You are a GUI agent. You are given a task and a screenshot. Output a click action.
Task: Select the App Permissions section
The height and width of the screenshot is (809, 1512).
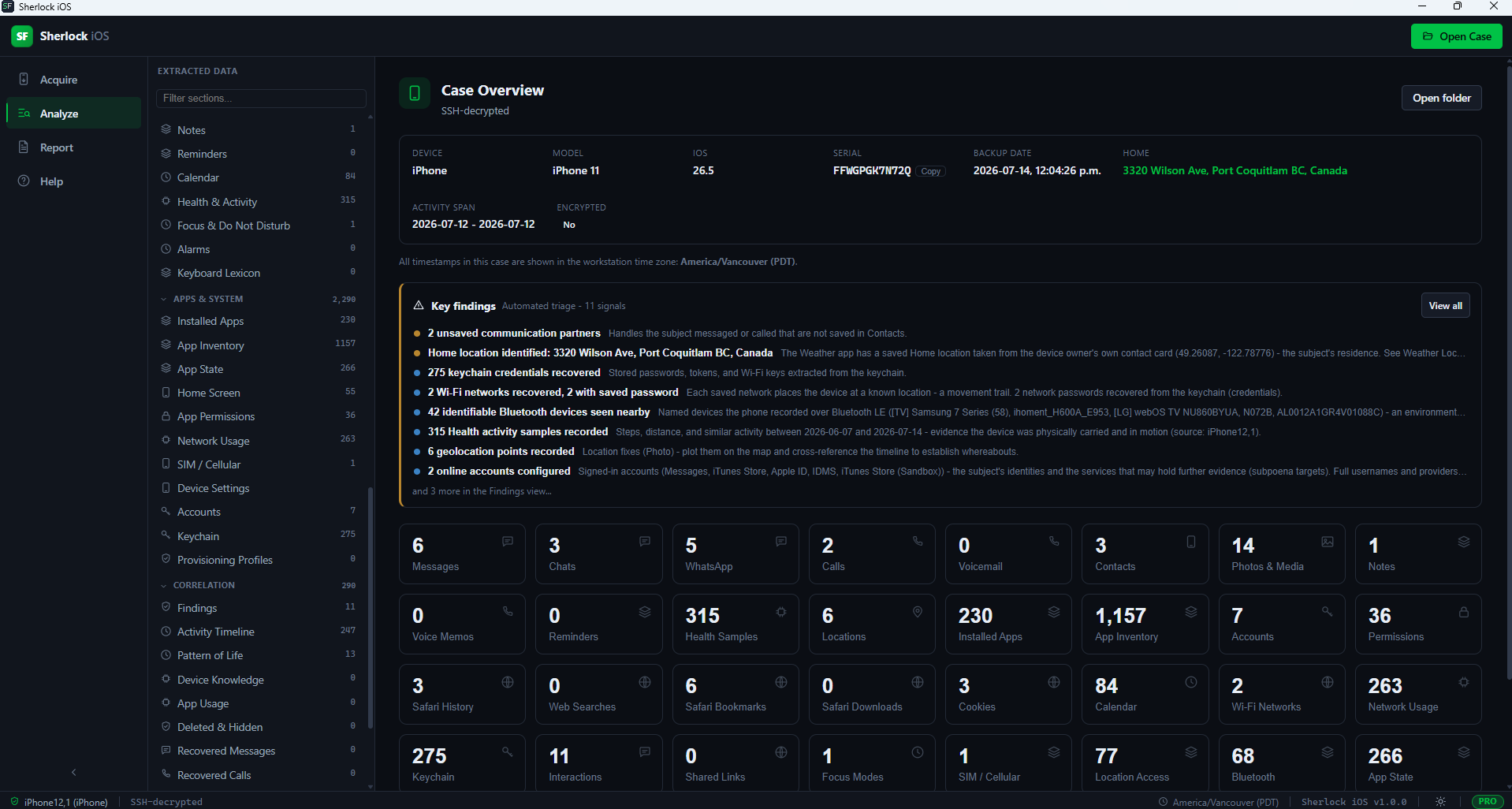tap(259, 416)
